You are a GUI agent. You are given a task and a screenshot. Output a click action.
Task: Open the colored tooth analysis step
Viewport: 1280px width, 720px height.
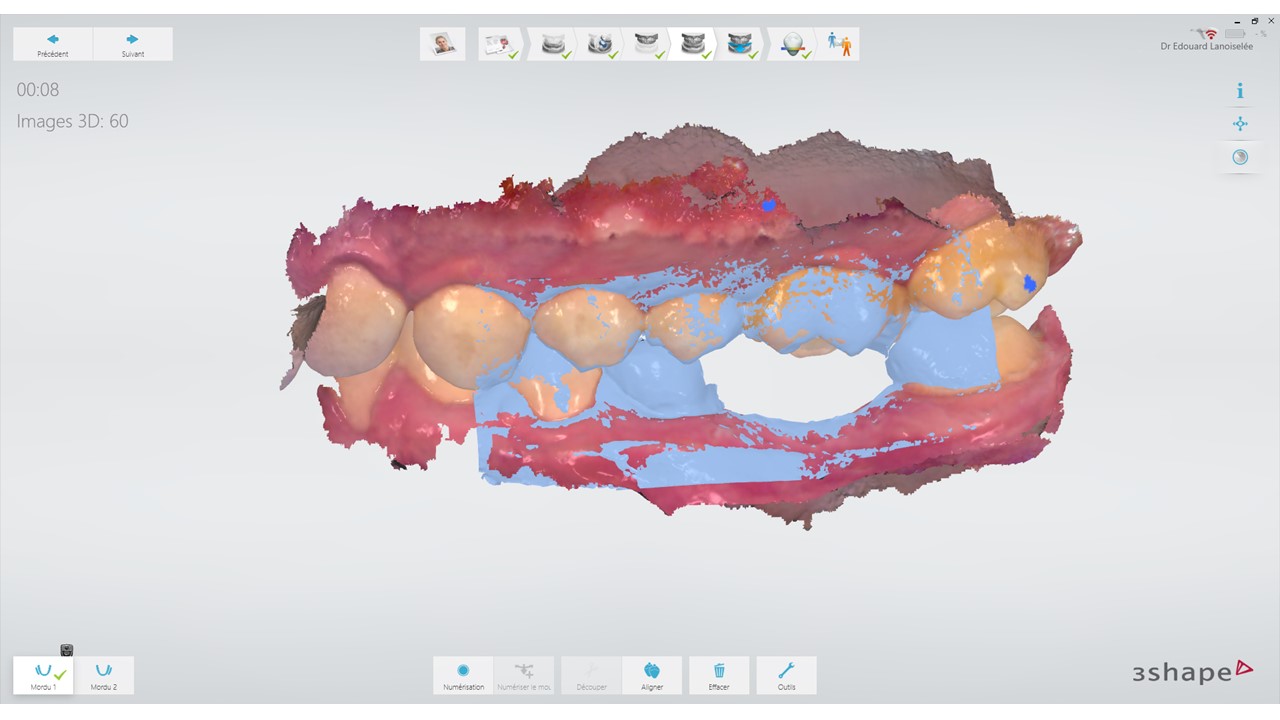[793, 44]
